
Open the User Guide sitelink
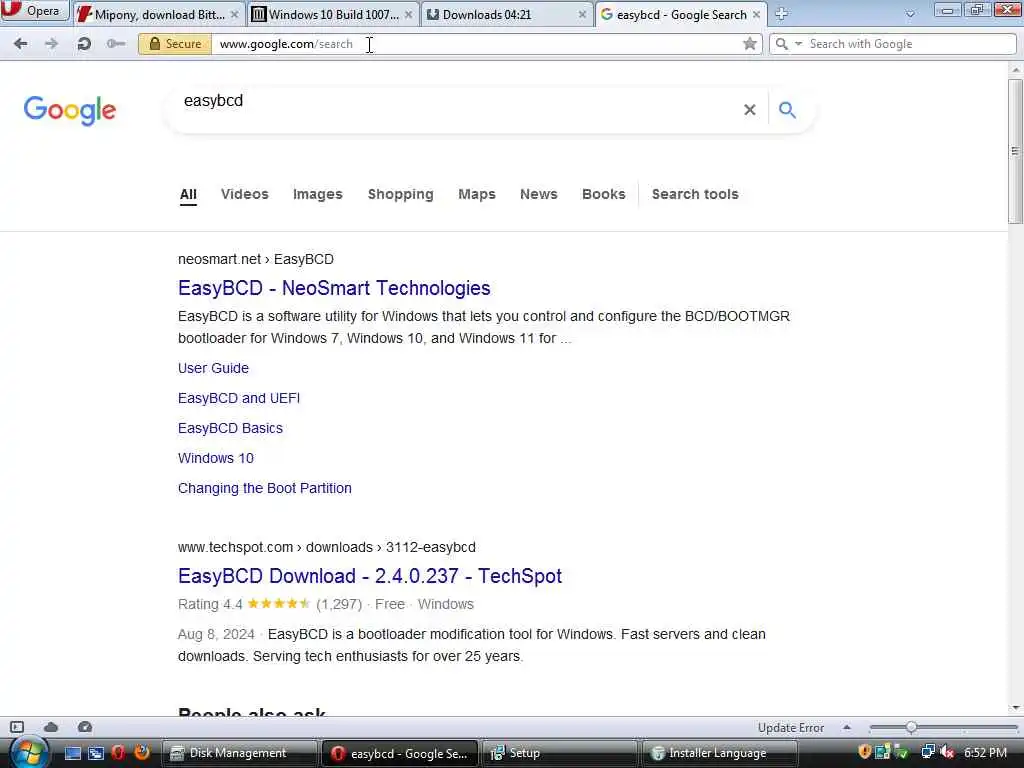[x=213, y=368]
